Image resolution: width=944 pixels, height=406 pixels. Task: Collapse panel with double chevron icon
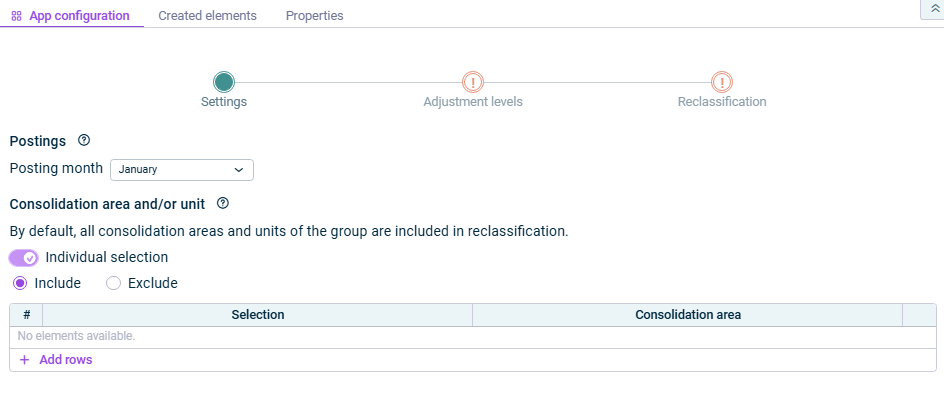[935, 8]
